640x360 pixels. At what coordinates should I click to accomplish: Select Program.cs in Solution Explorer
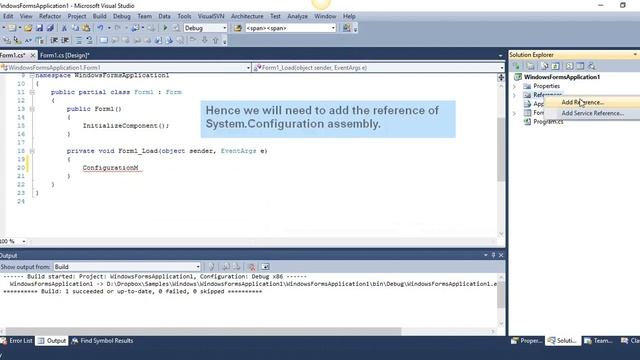click(x=548, y=122)
